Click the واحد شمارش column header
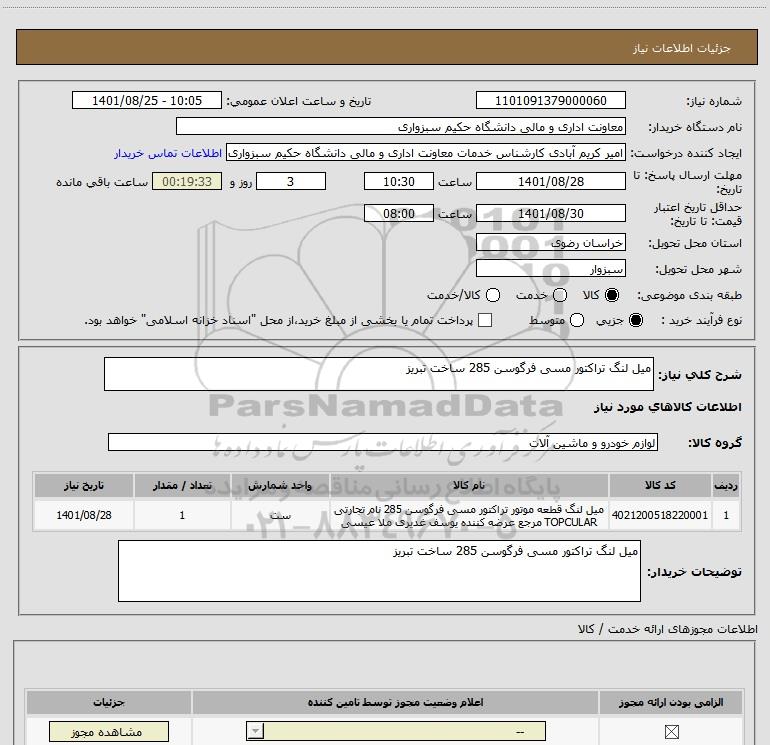770x745 pixels. click(280, 486)
